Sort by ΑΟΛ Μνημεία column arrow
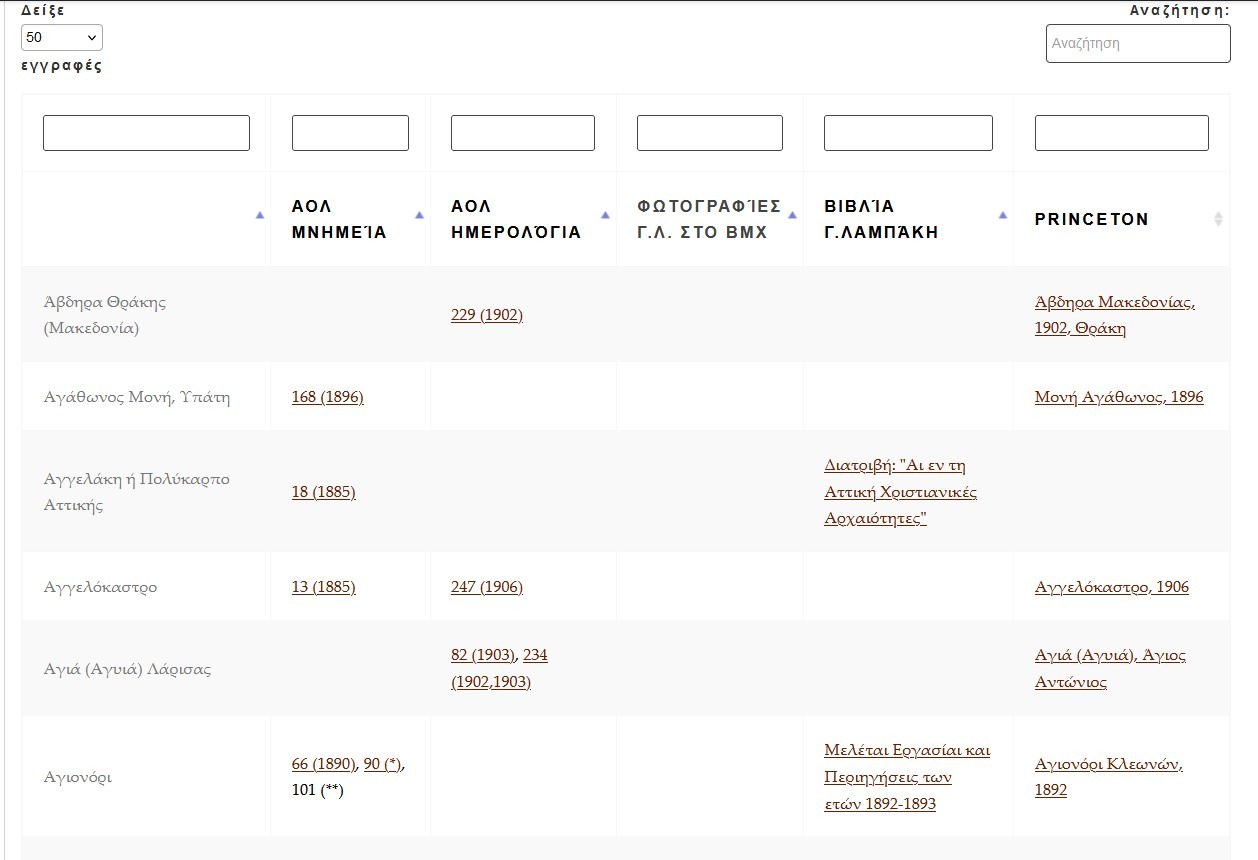The height and width of the screenshot is (860, 1258). point(419,215)
